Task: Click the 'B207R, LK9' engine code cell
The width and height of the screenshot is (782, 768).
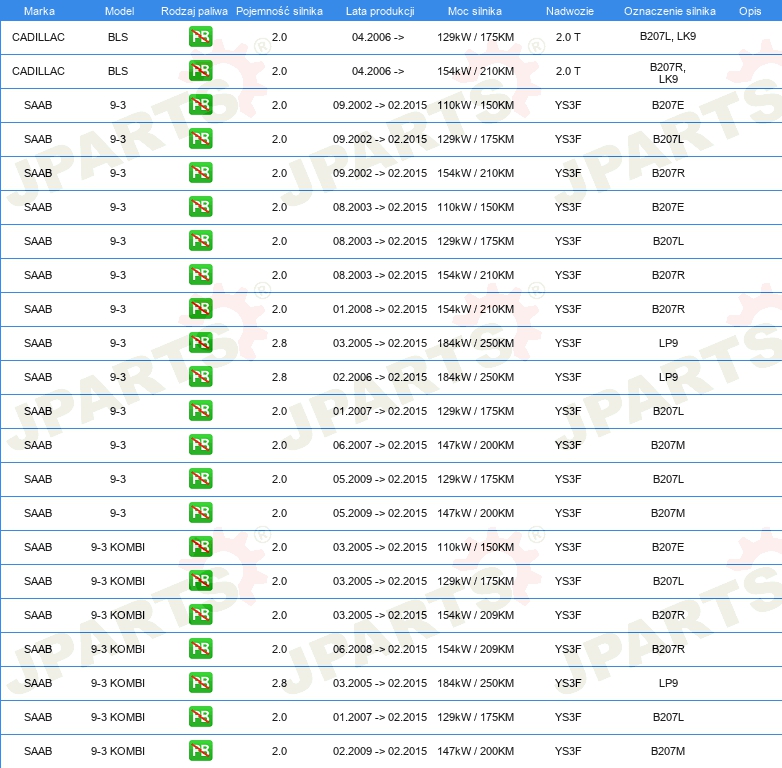Action: click(668, 71)
